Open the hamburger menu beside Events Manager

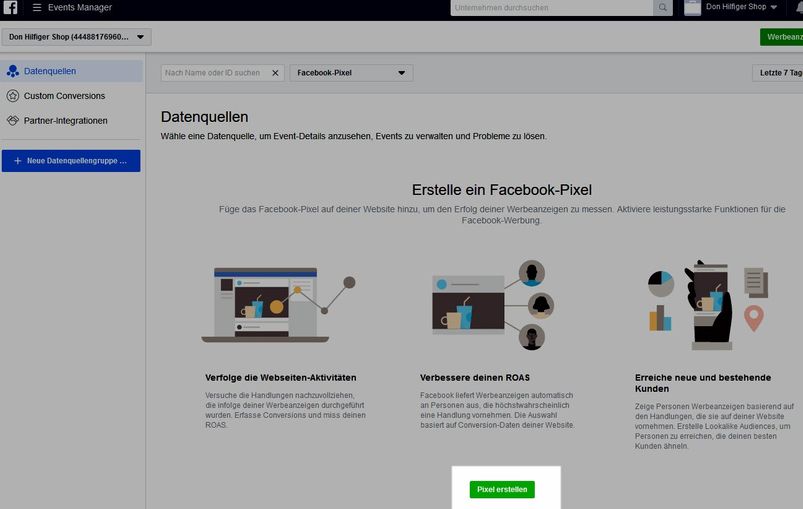coord(37,8)
